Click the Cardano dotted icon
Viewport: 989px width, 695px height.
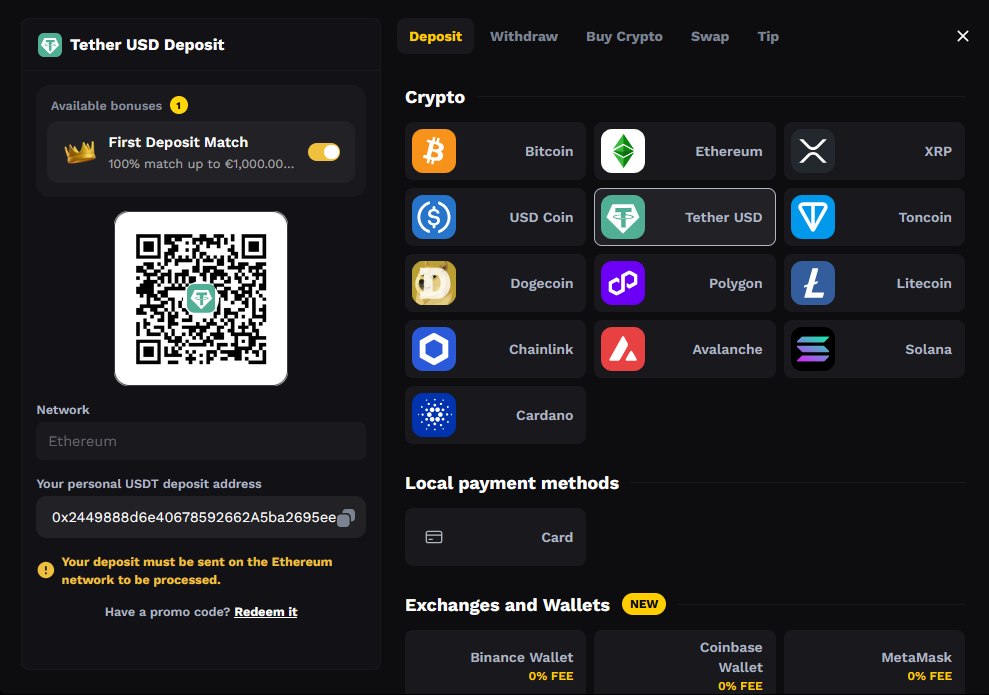coord(434,415)
